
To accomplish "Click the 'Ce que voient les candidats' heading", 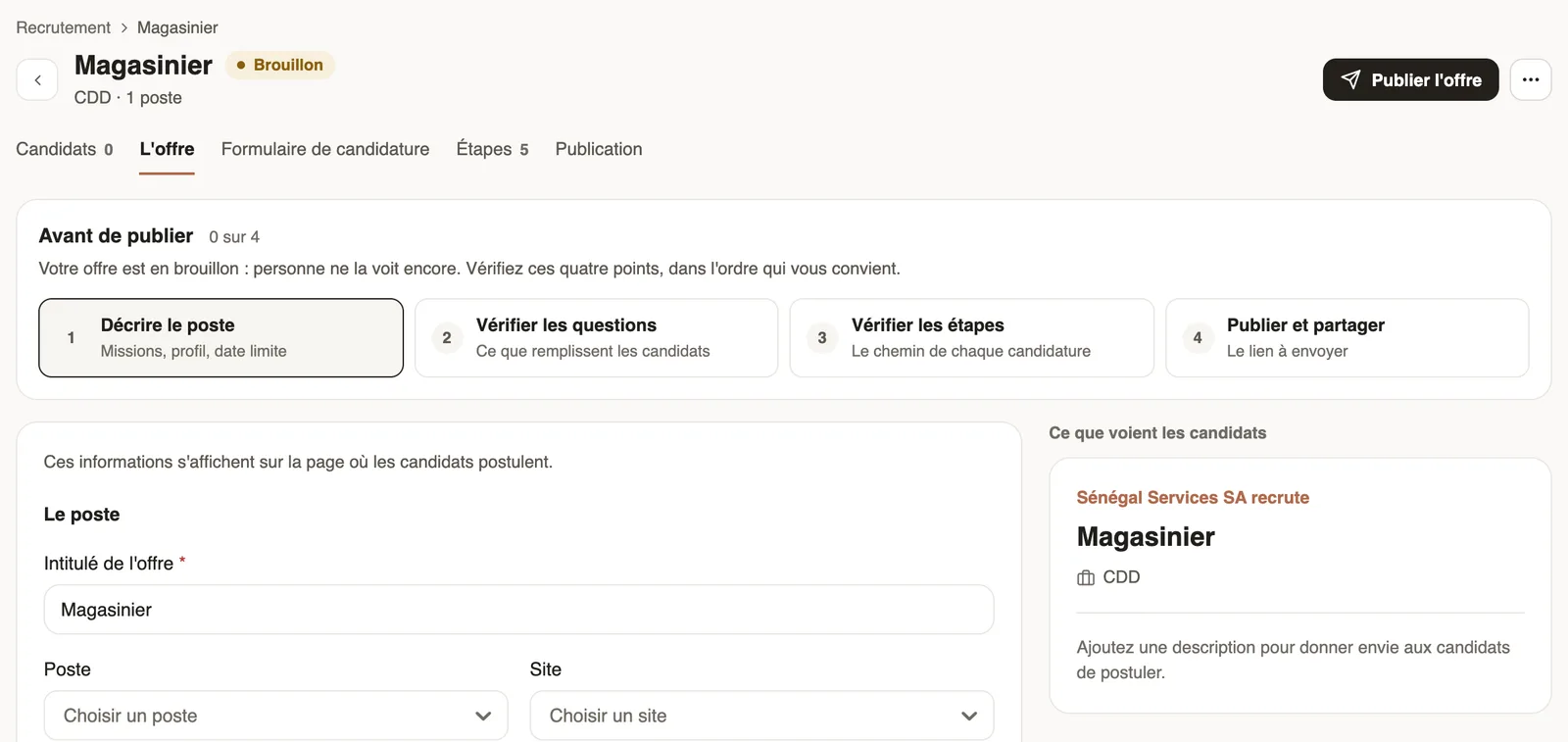I will coord(1157,433).
